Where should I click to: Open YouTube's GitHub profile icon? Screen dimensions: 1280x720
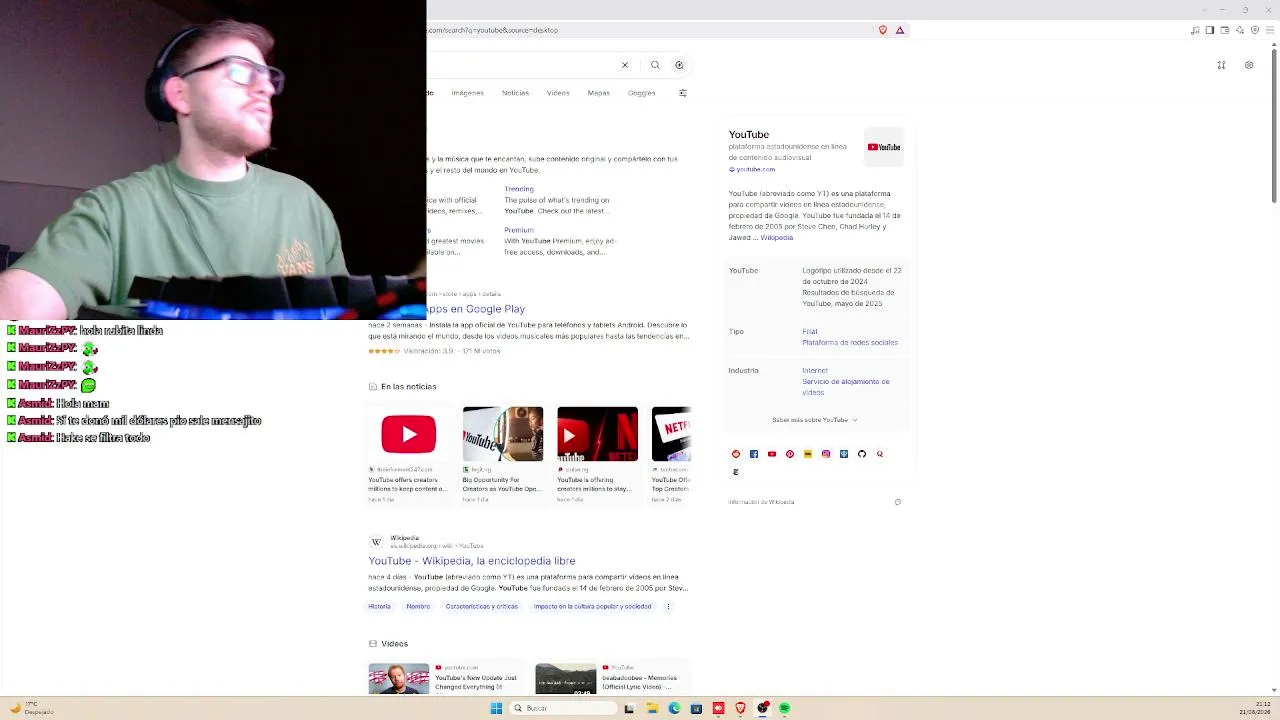coord(862,454)
